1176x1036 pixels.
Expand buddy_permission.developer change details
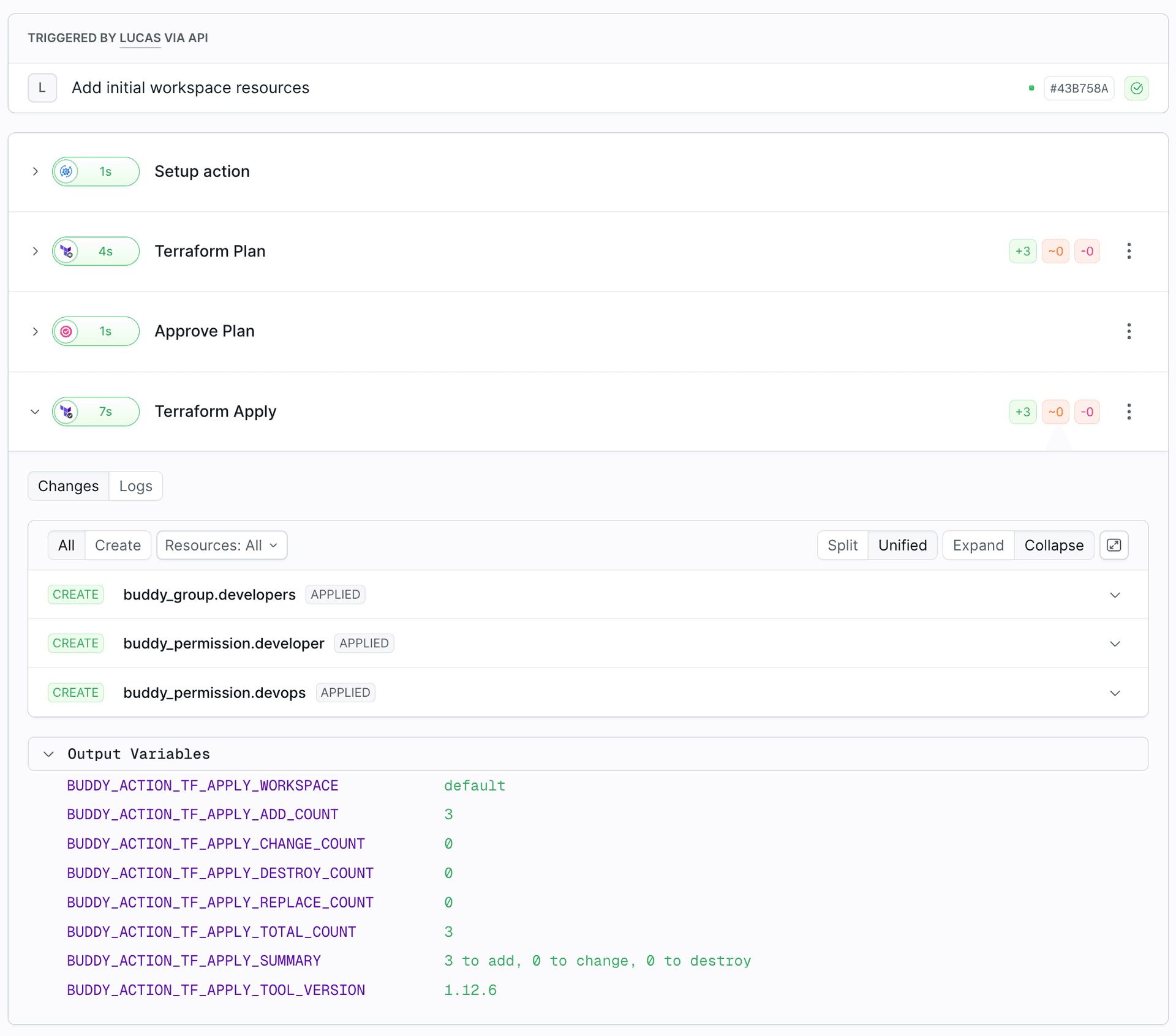1115,644
